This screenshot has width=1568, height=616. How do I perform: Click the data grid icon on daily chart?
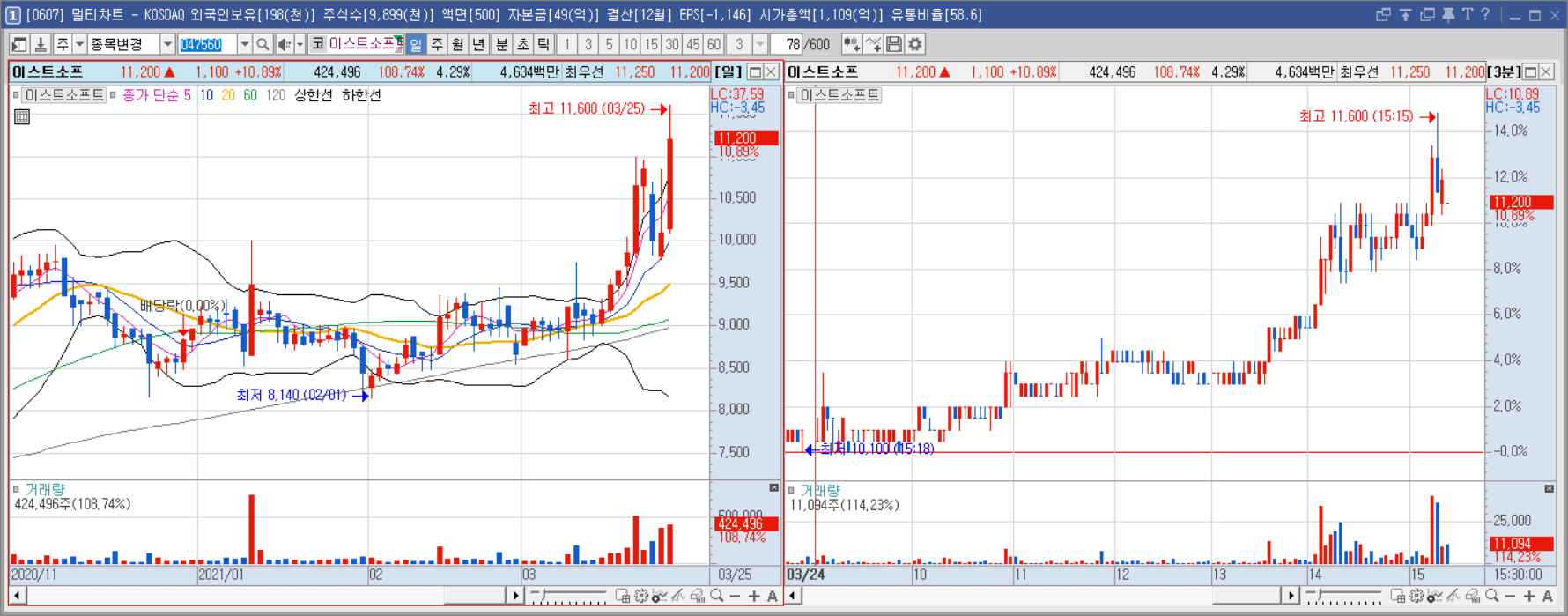coord(22,116)
